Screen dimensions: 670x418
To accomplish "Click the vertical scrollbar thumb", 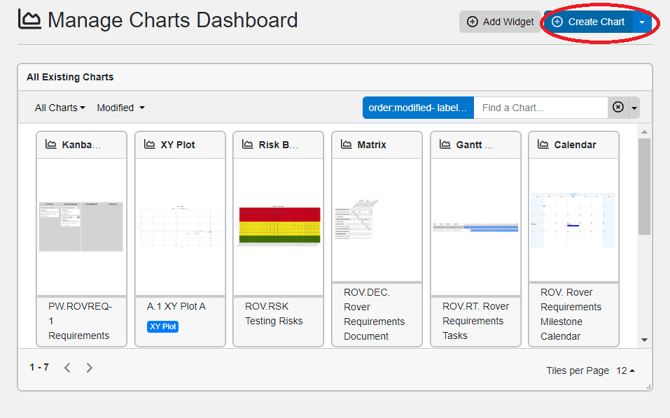I will [644, 186].
